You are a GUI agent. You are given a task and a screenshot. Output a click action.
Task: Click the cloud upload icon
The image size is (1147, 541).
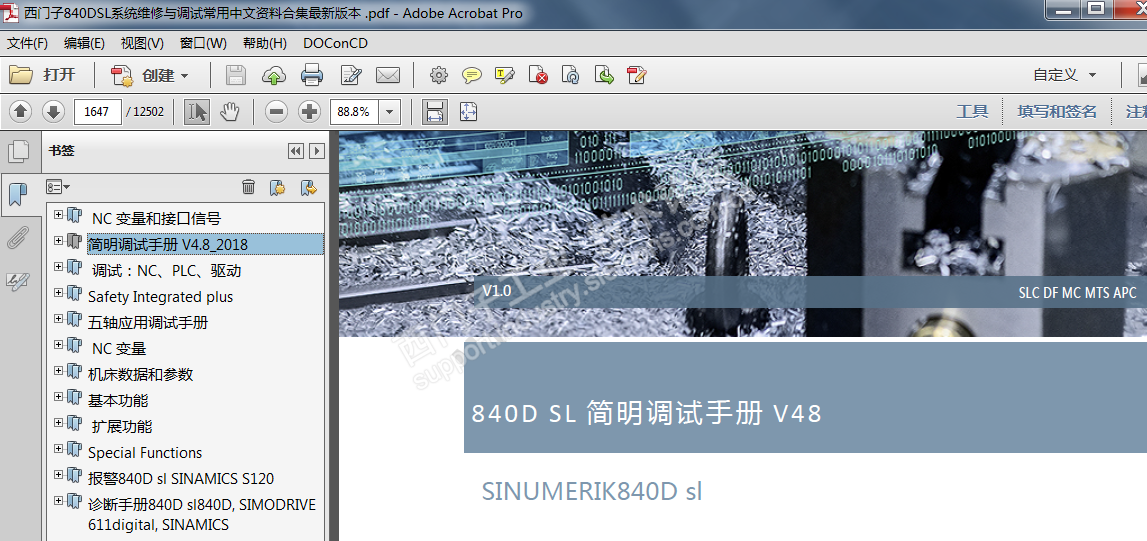(x=274, y=75)
